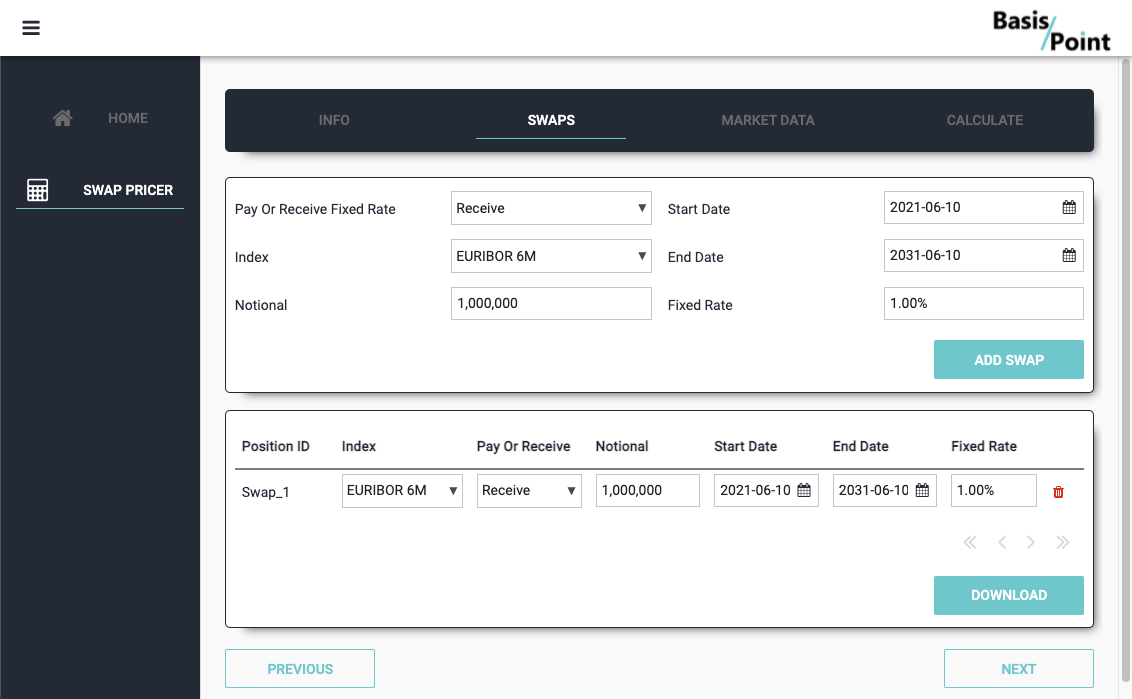1132x699 pixels.
Task: Delete Swap_1 with the trash icon
Action: pos(1059,492)
